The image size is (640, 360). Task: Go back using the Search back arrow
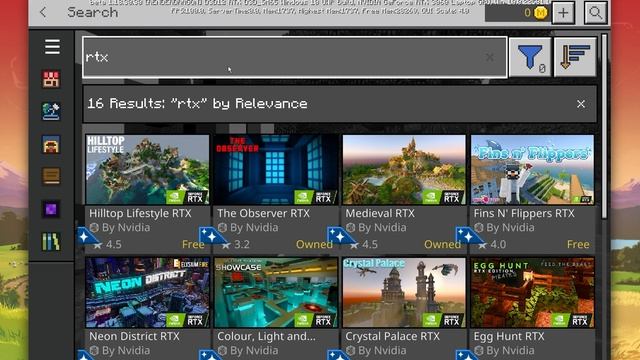(x=43, y=12)
